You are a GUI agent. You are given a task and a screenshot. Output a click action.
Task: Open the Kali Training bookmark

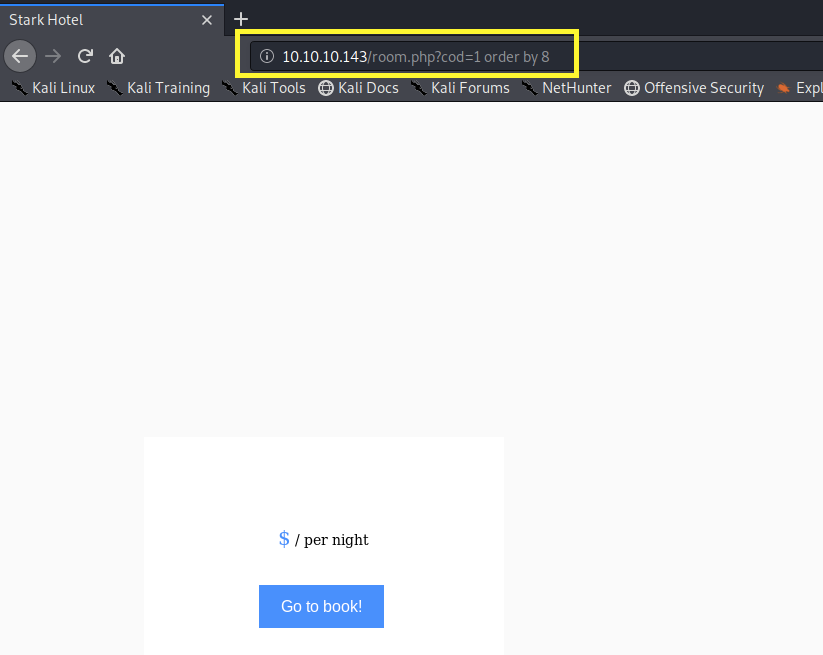(x=158, y=88)
